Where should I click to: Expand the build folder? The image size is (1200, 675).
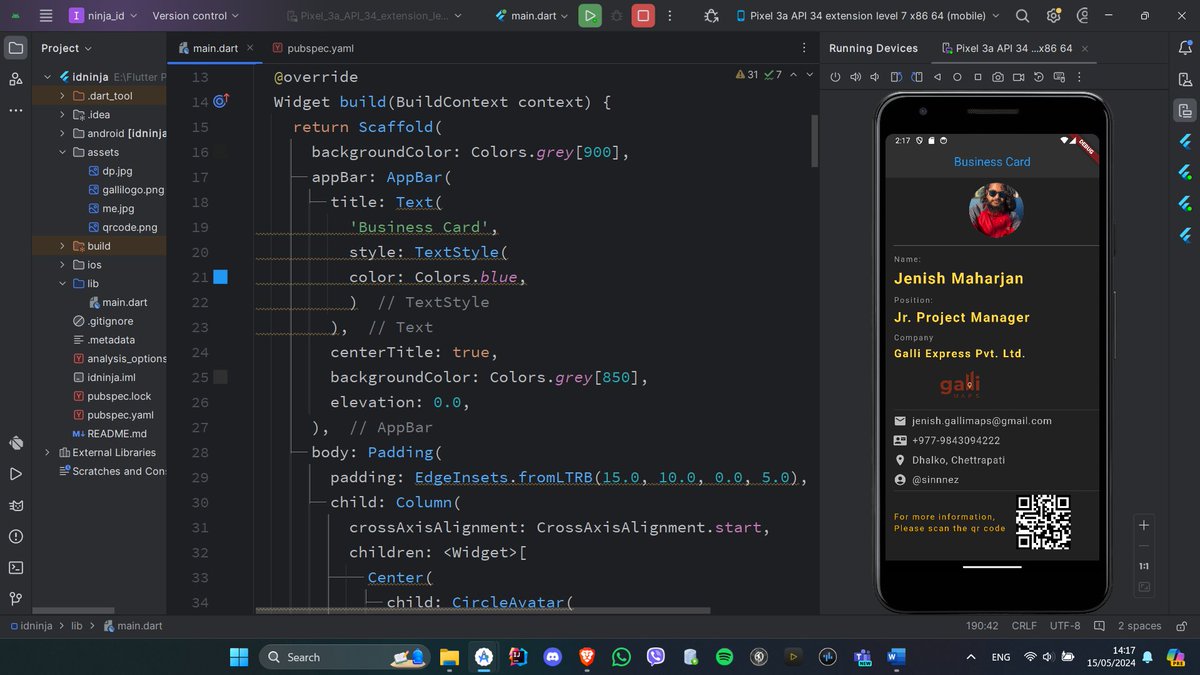pos(63,246)
